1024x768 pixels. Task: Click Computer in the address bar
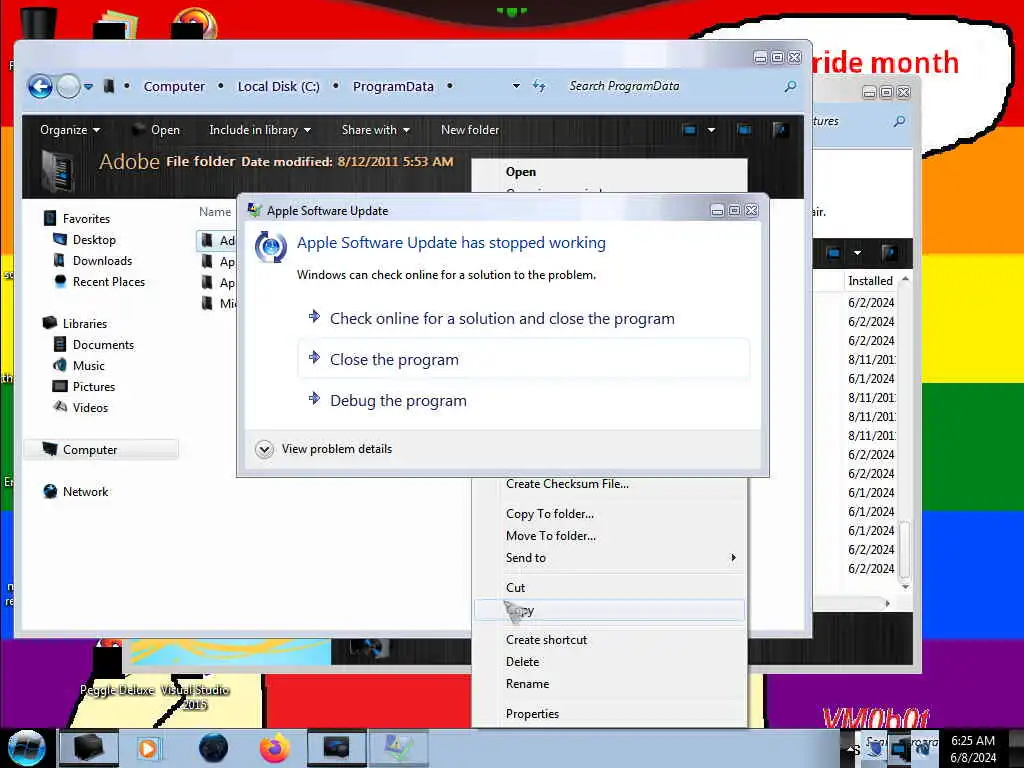(x=174, y=86)
